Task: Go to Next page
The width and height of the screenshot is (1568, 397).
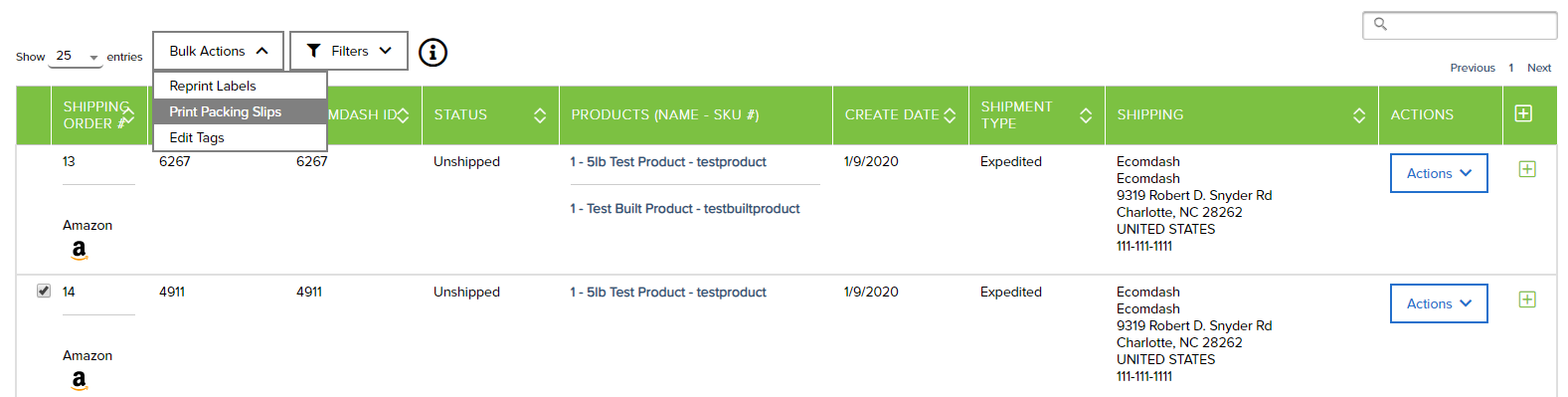Action: (x=1539, y=68)
